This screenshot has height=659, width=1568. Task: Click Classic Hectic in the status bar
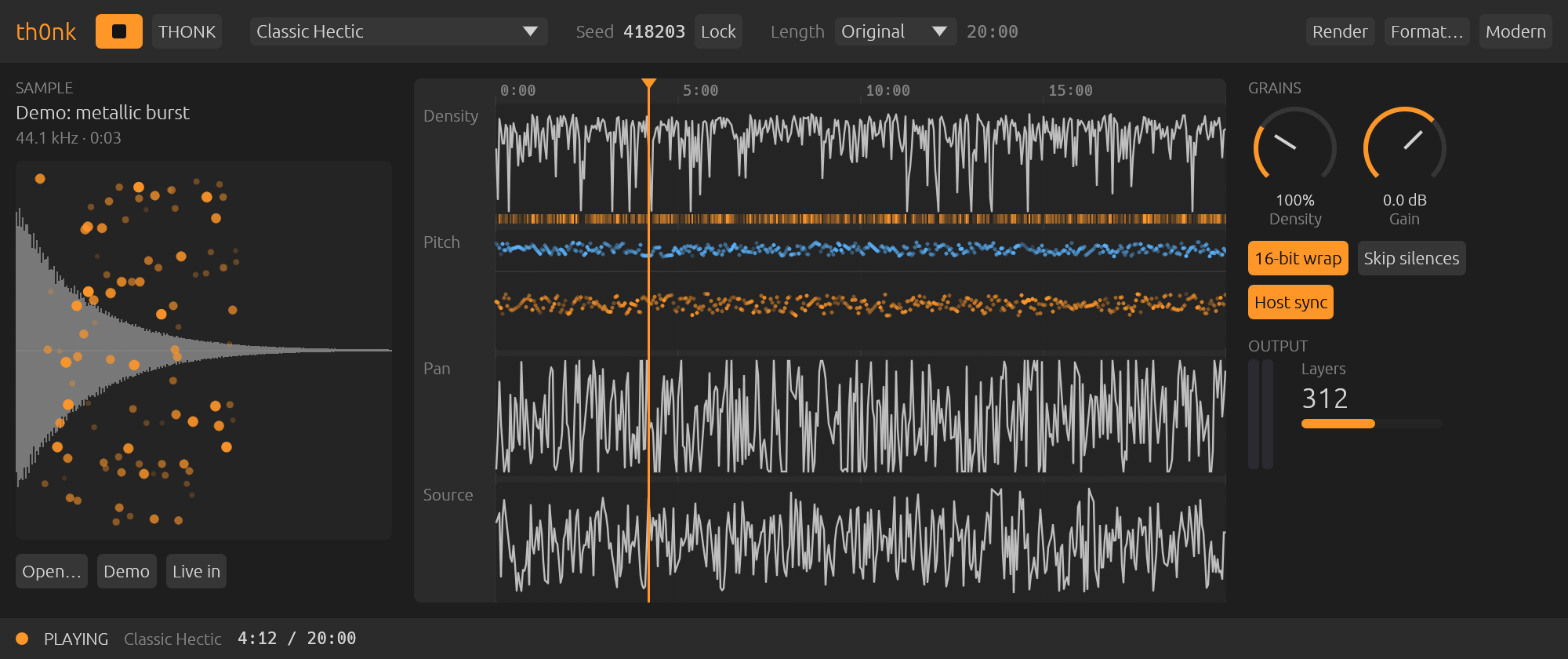[x=172, y=639]
